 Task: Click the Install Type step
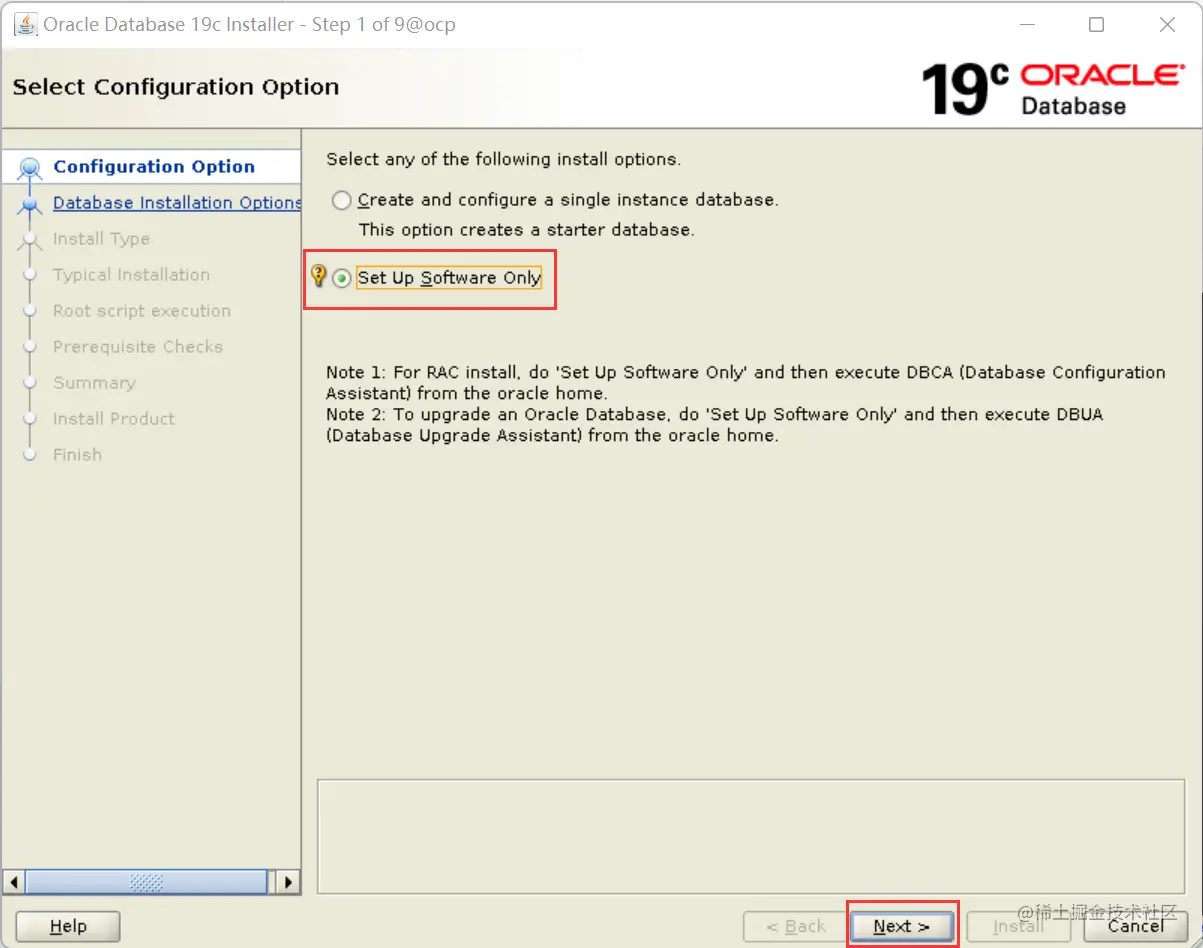pos(101,239)
